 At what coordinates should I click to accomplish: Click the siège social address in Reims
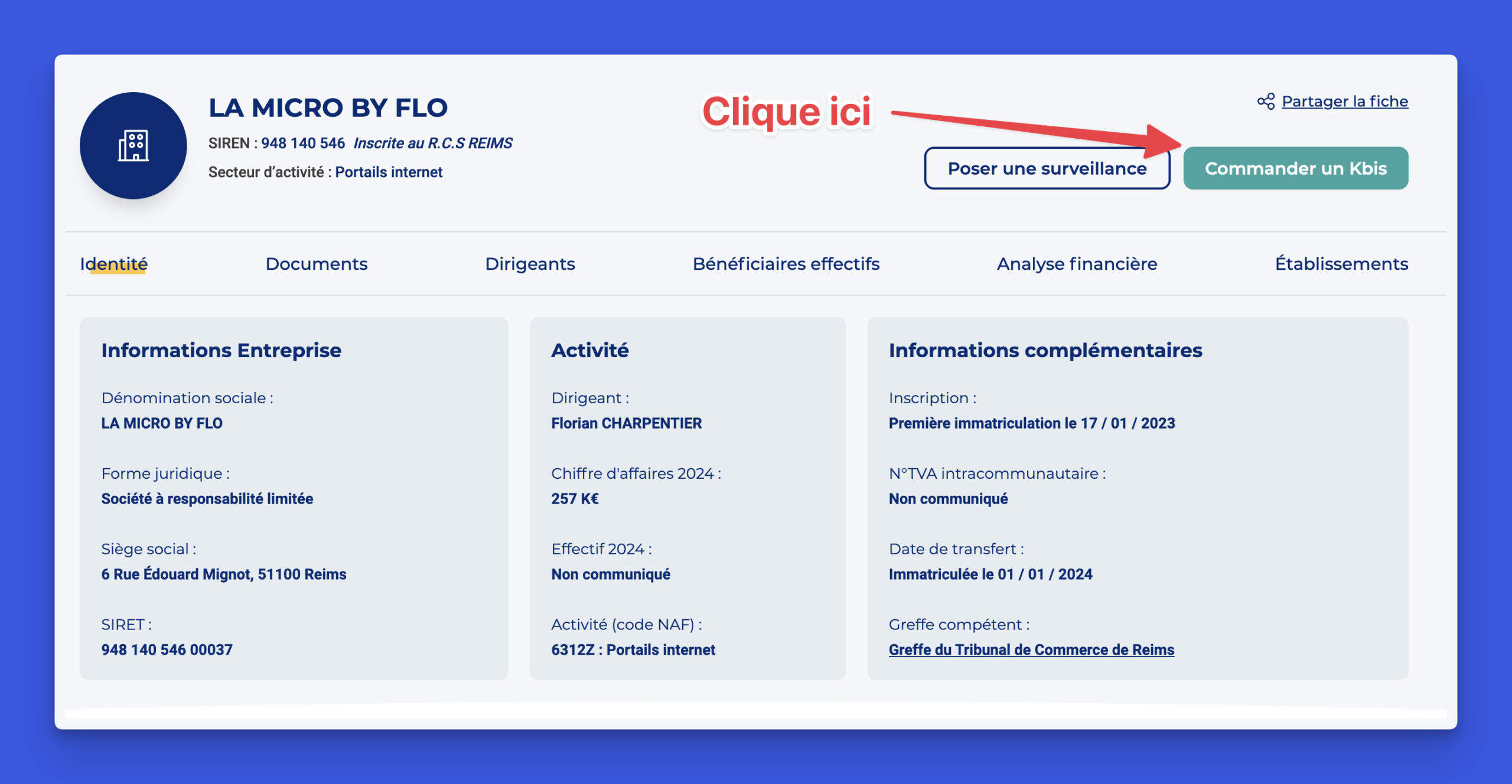224,574
